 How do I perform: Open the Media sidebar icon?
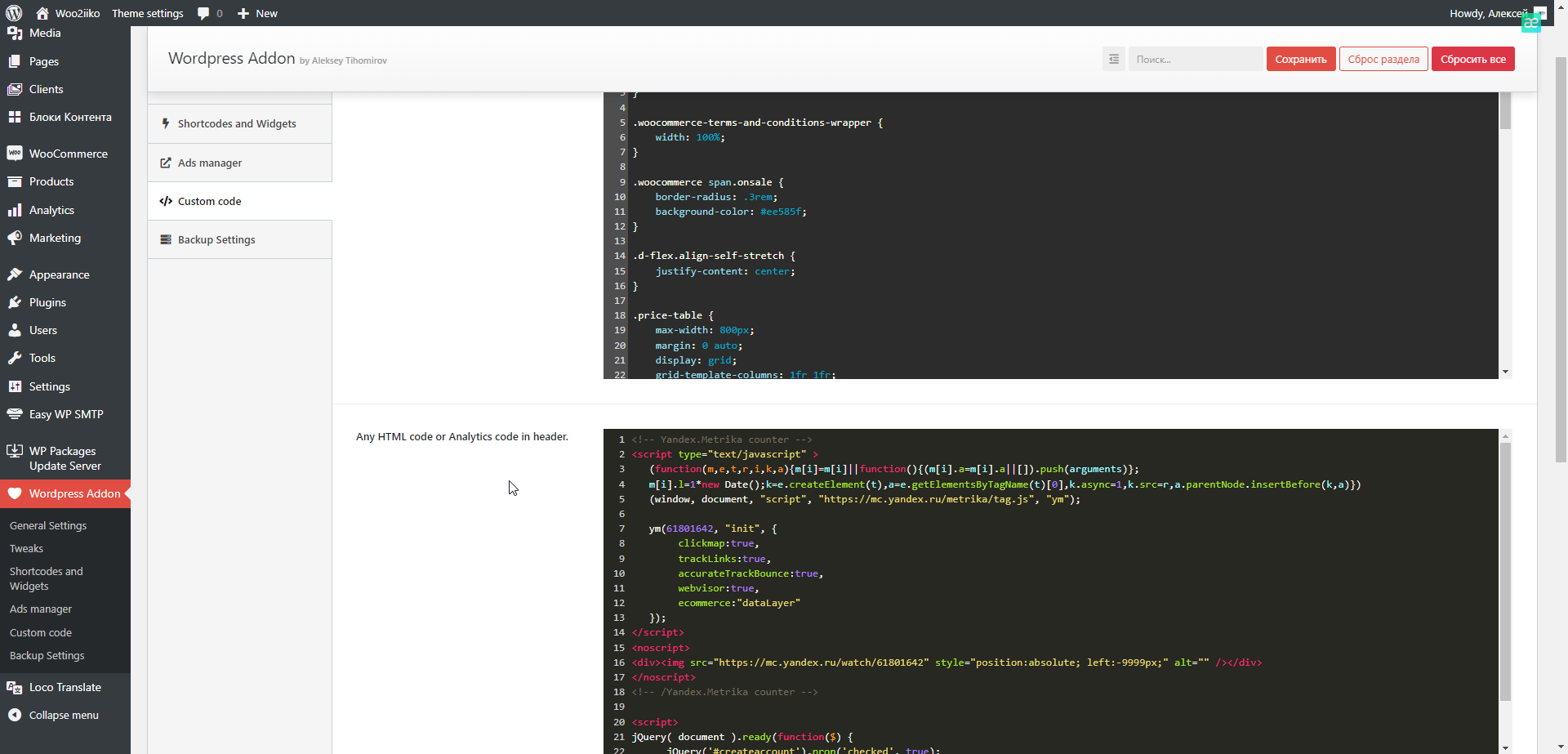pos(15,33)
